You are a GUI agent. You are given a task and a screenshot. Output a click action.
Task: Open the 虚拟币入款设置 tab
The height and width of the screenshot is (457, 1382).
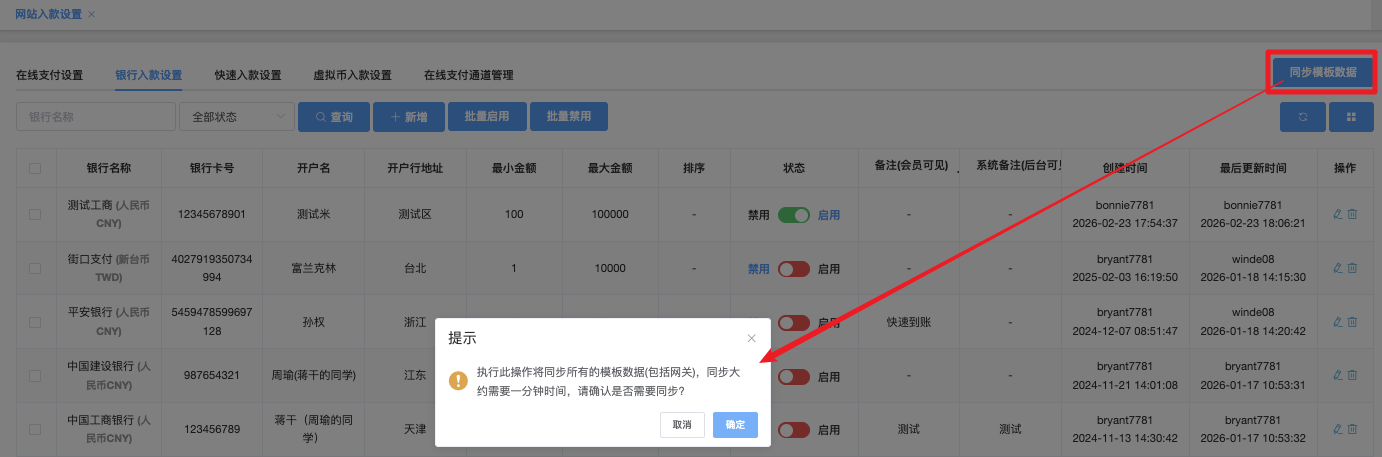[x=352, y=75]
